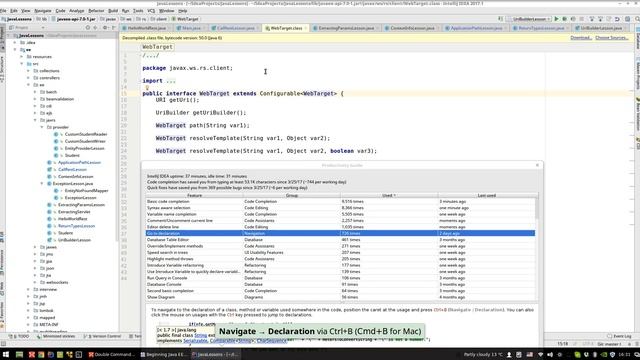Sort table by the Feature column header
The width and height of the screenshot is (640, 360).
tap(194, 196)
